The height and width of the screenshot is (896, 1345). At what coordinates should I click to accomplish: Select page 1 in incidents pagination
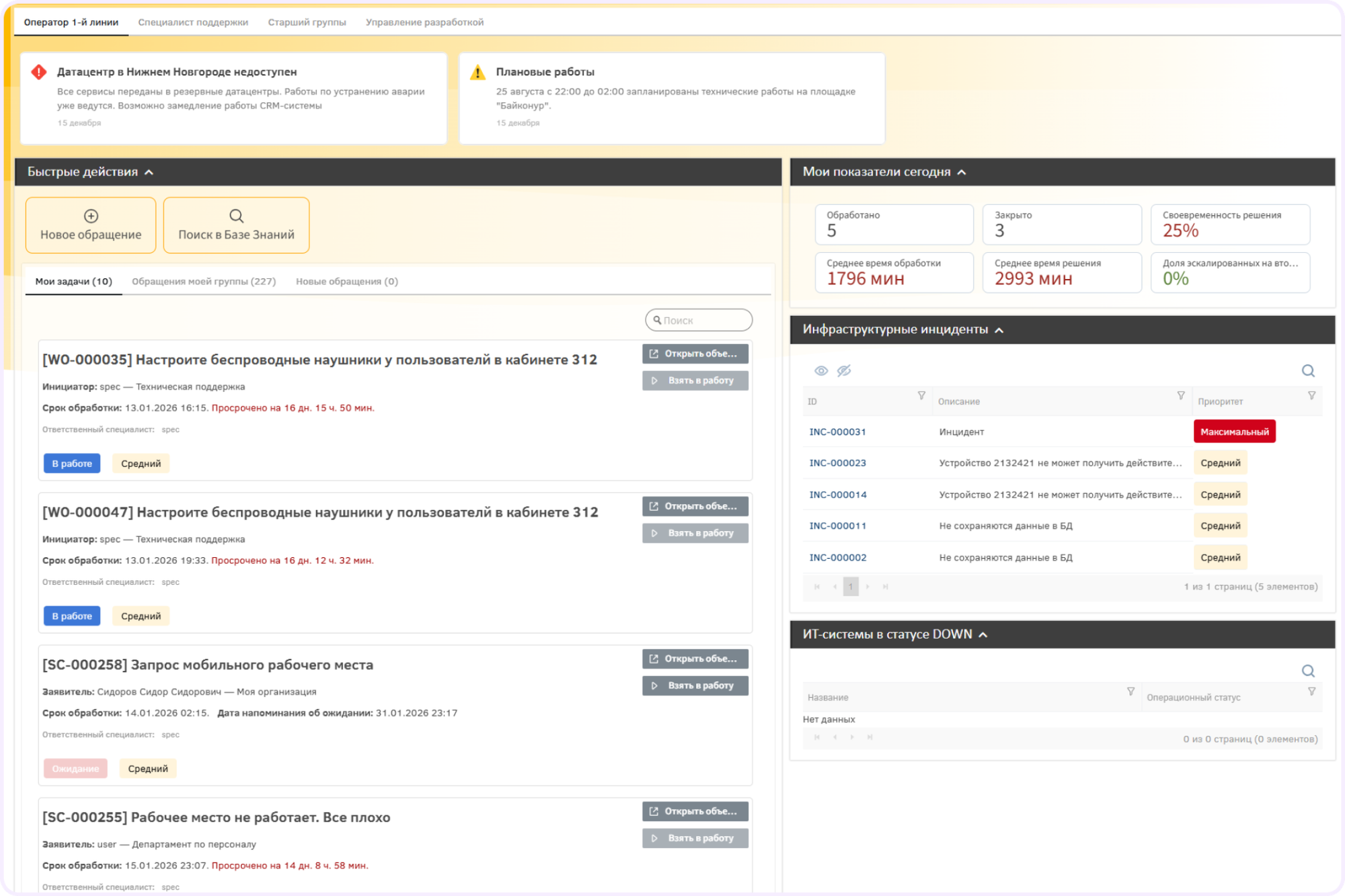click(851, 587)
